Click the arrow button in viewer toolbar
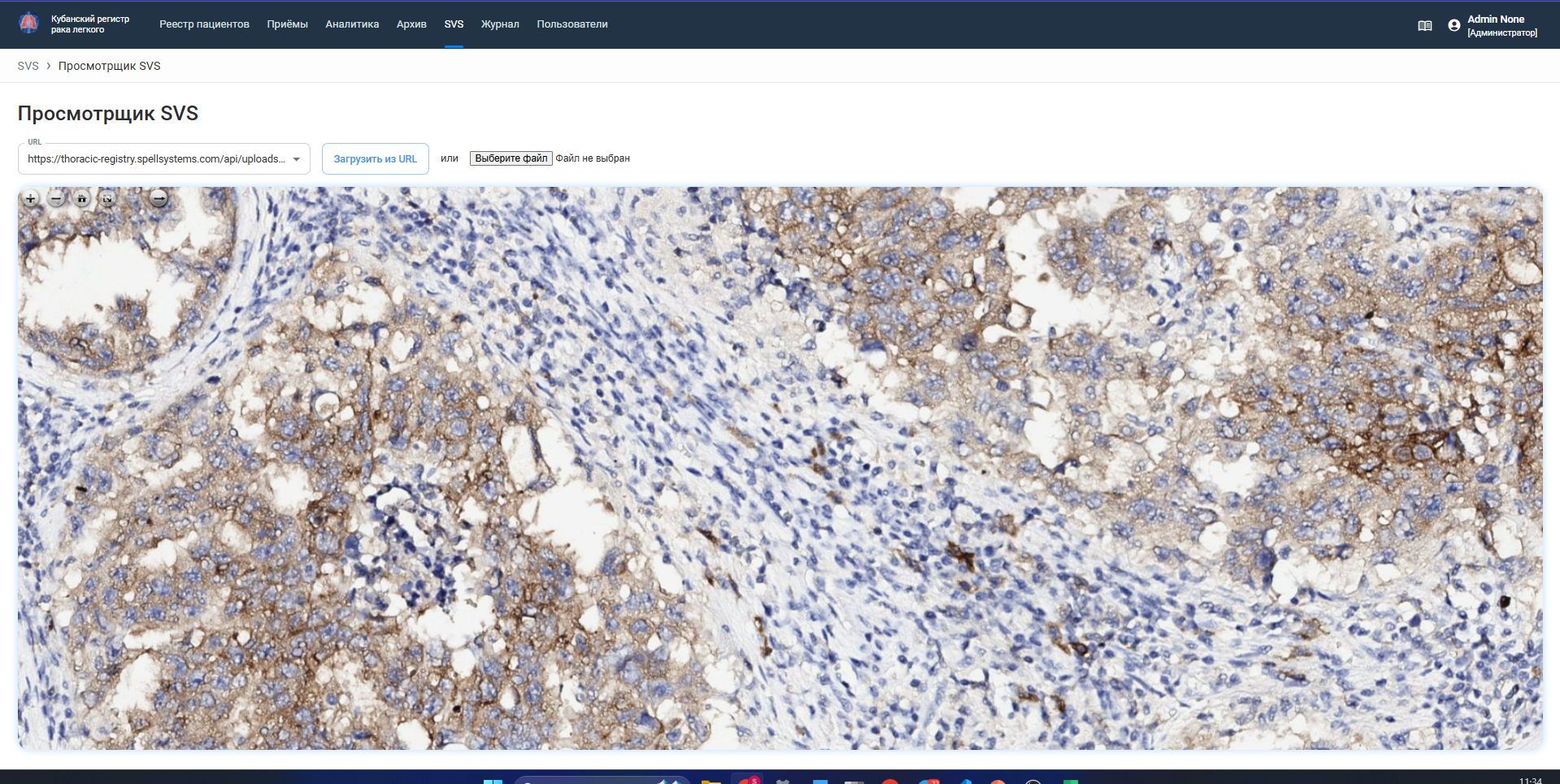1560x784 pixels. tap(159, 198)
